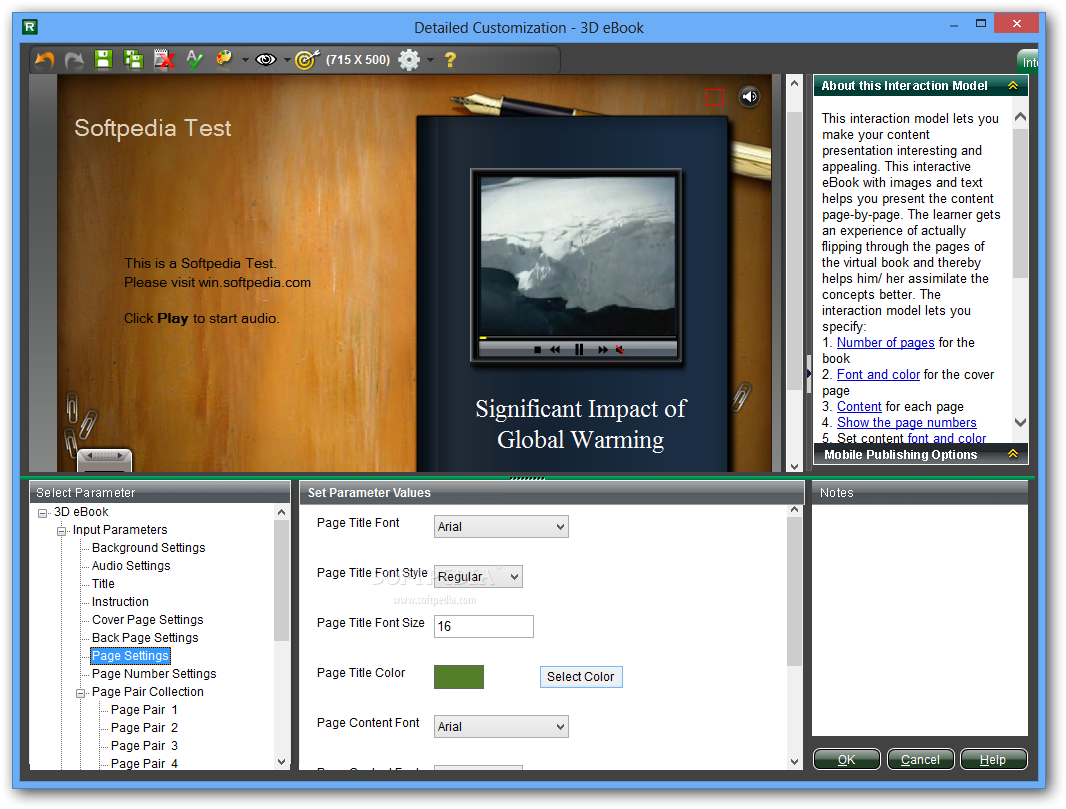
Task: Fast-forward the video in the preview player
Action: (x=603, y=349)
